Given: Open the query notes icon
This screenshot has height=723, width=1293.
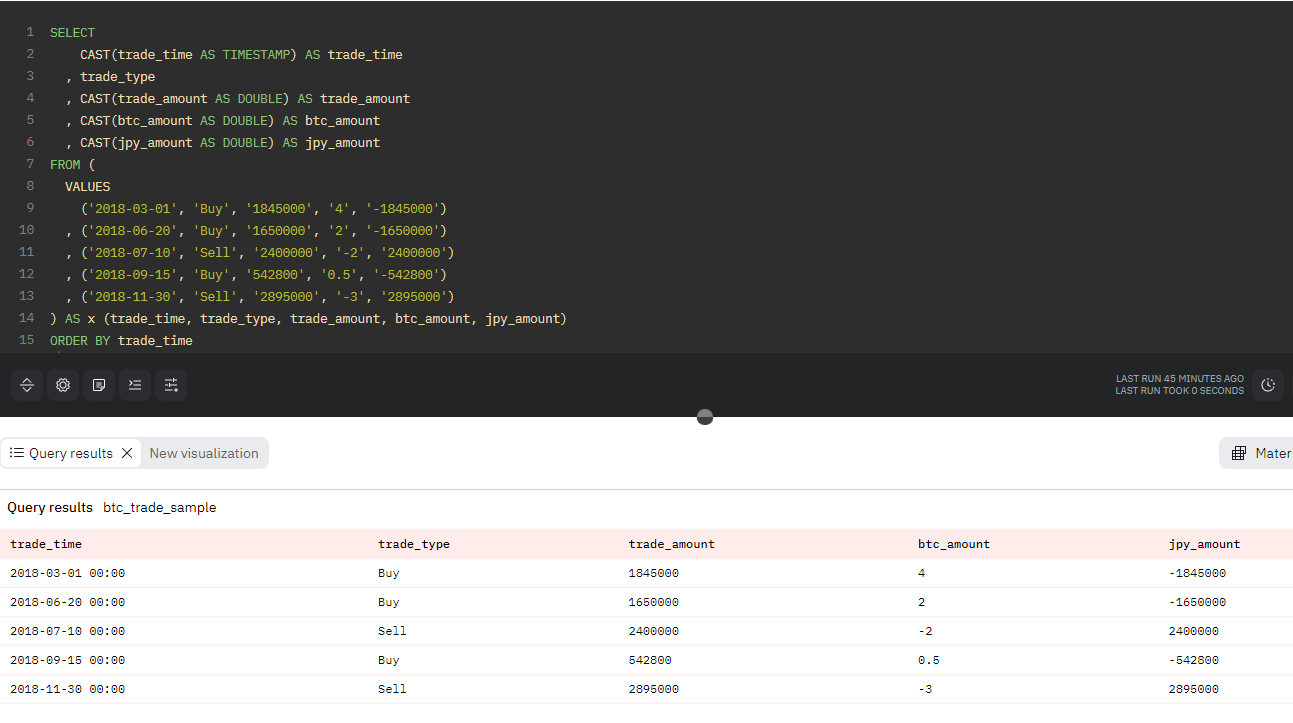Looking at the screenshot, I should coord(99,385).
